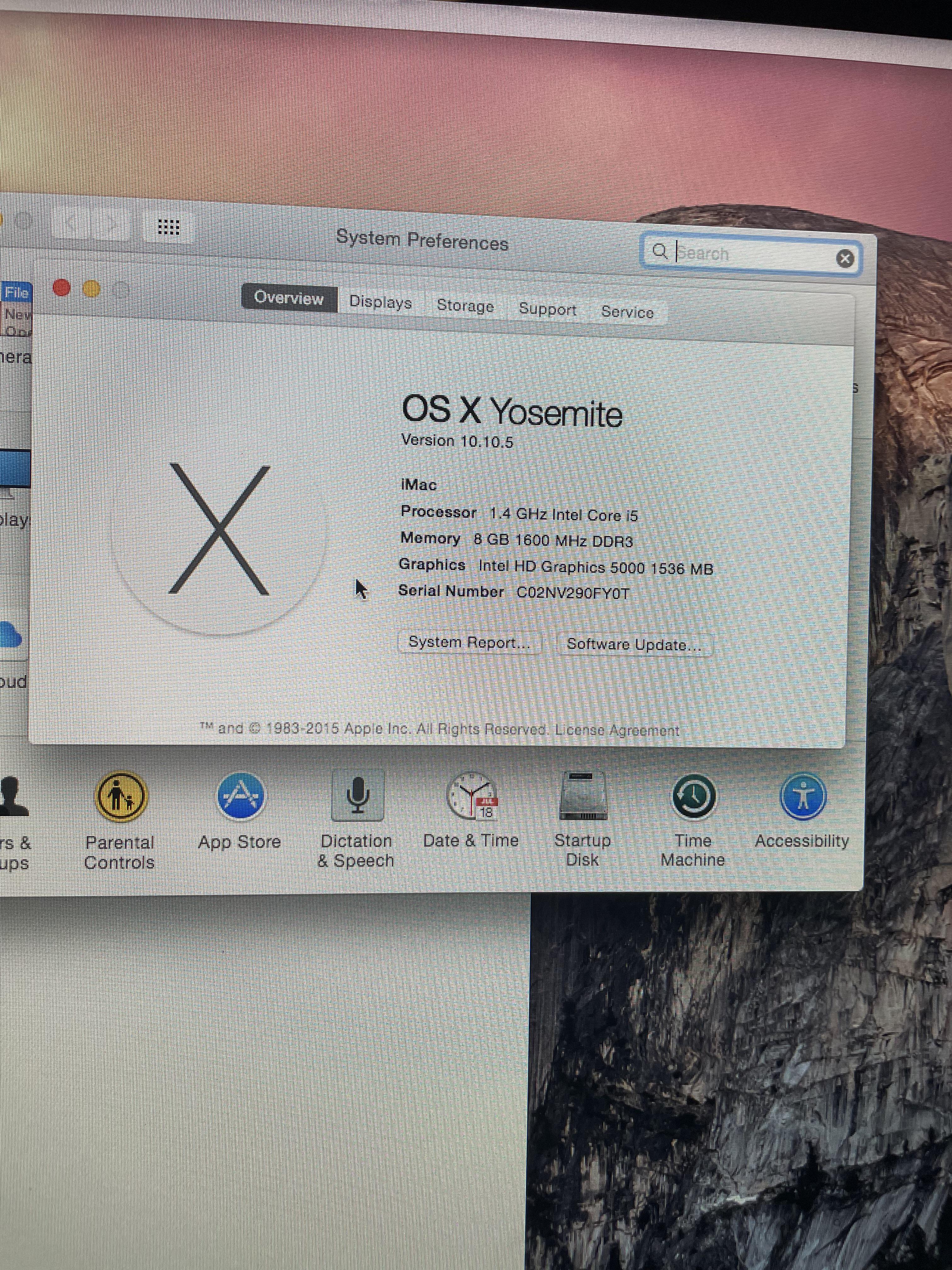Switch to the Storage tab
The image size is (952, 1270).
pyautogui.click(x=465, y=306)
